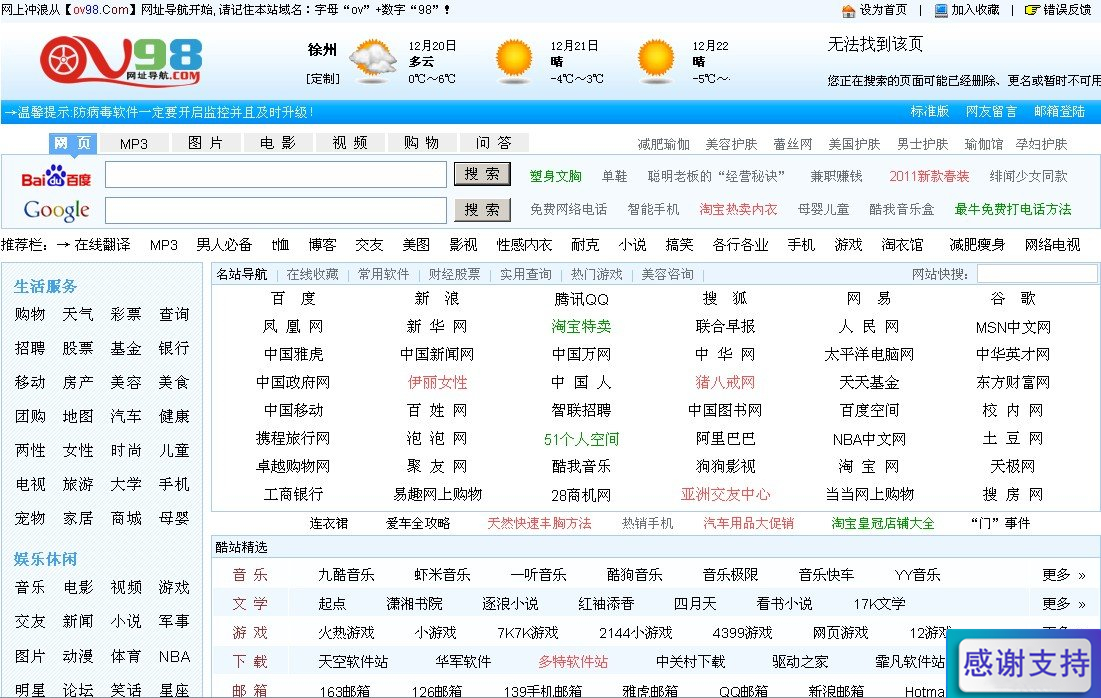Click the 邮箱登陆 link
The image size is (1101, 698).
[x=1059, y=112]
